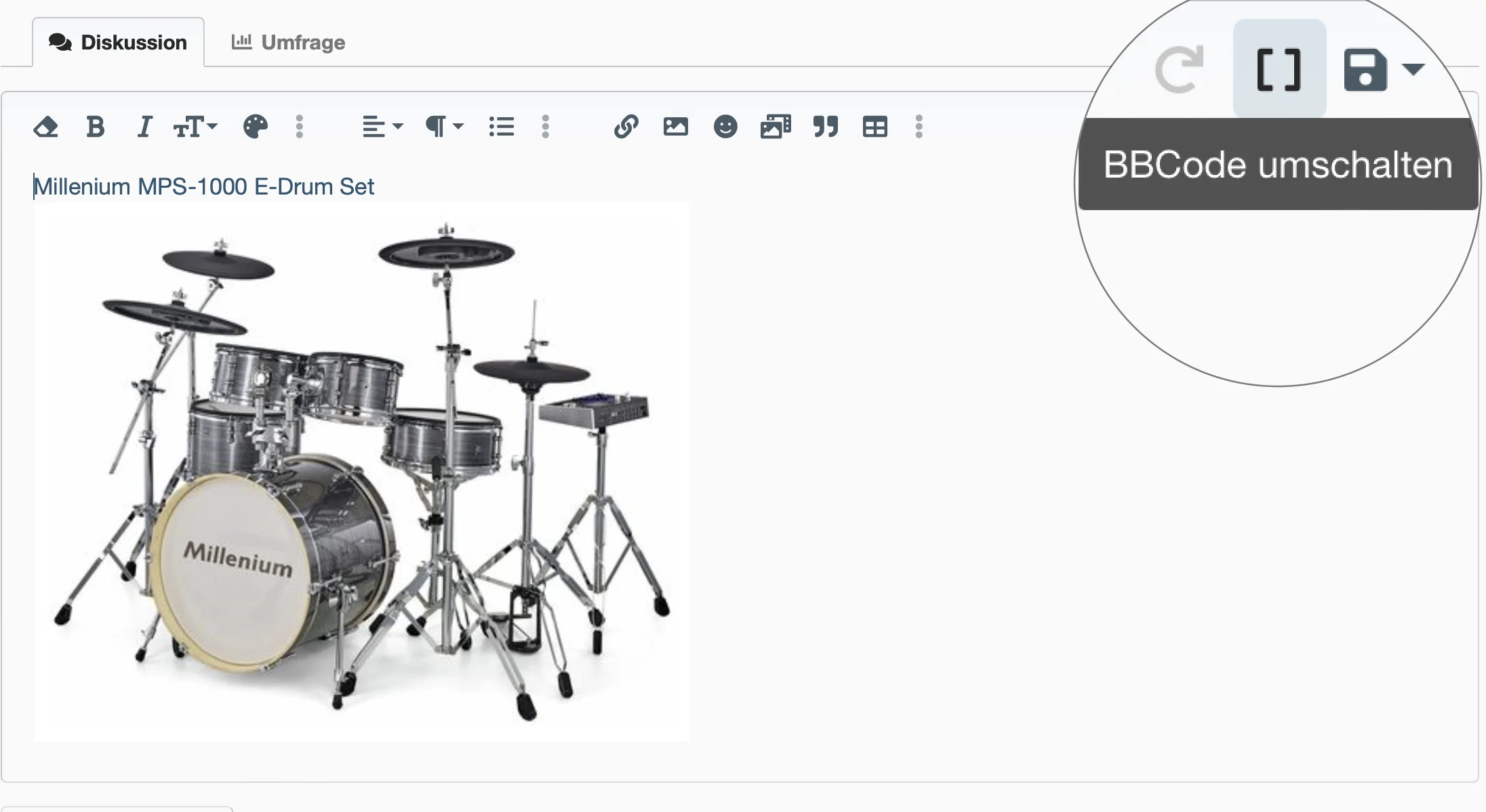Insert a bulleted list

(x=502, y=127)
